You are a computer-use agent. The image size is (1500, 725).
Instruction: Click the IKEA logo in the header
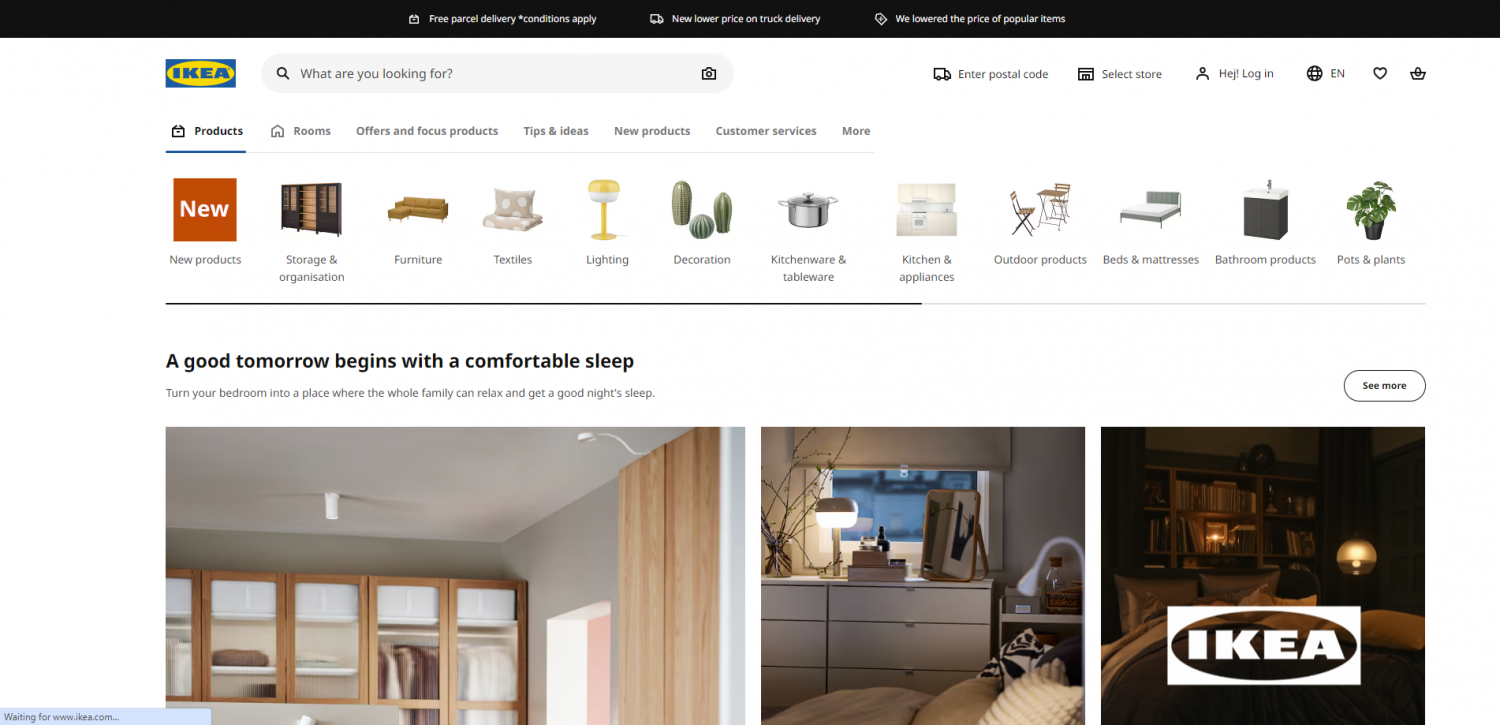(200, 73)
